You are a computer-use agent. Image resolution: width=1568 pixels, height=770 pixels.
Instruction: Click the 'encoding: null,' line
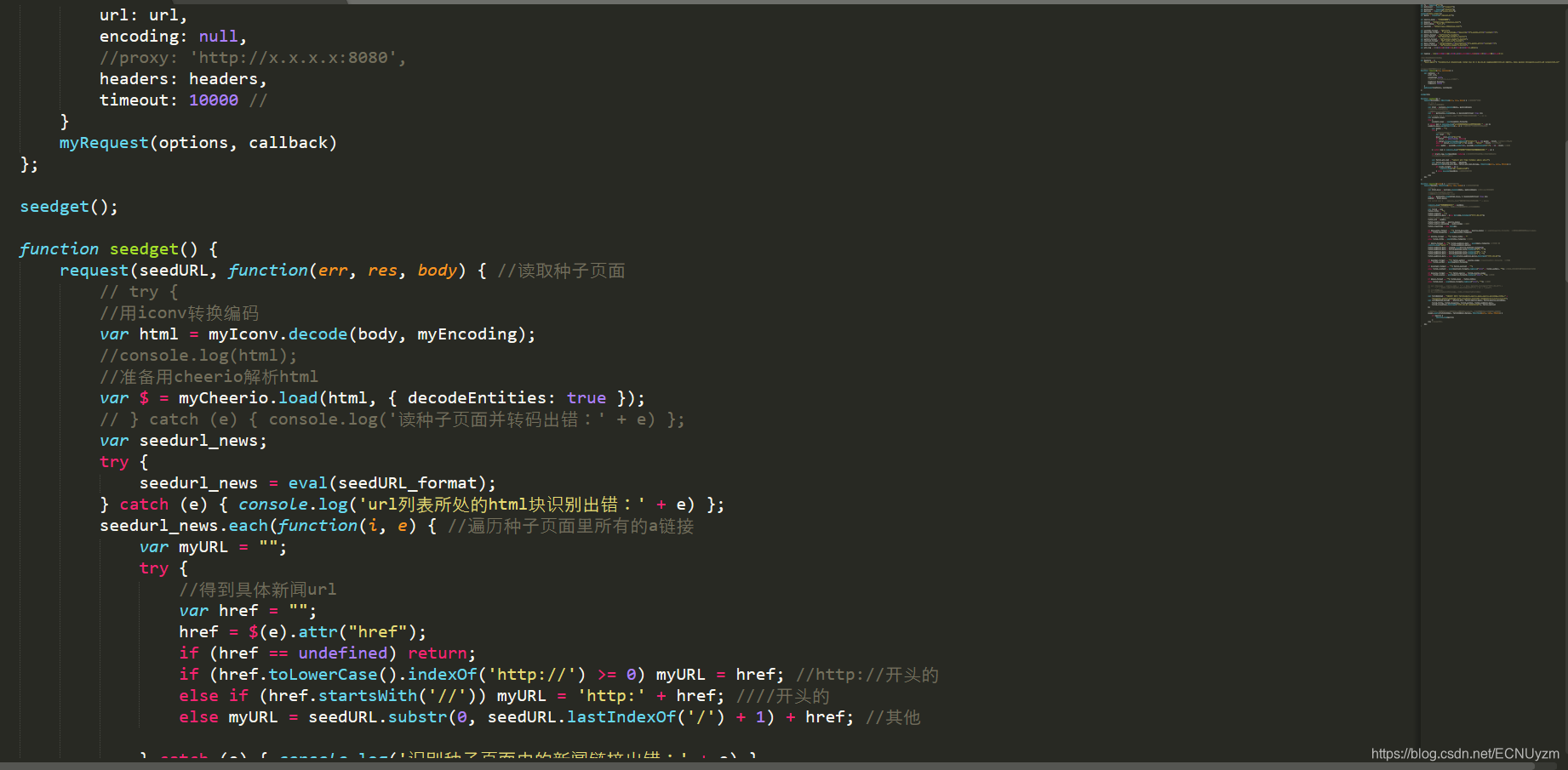tap(173, 37)
